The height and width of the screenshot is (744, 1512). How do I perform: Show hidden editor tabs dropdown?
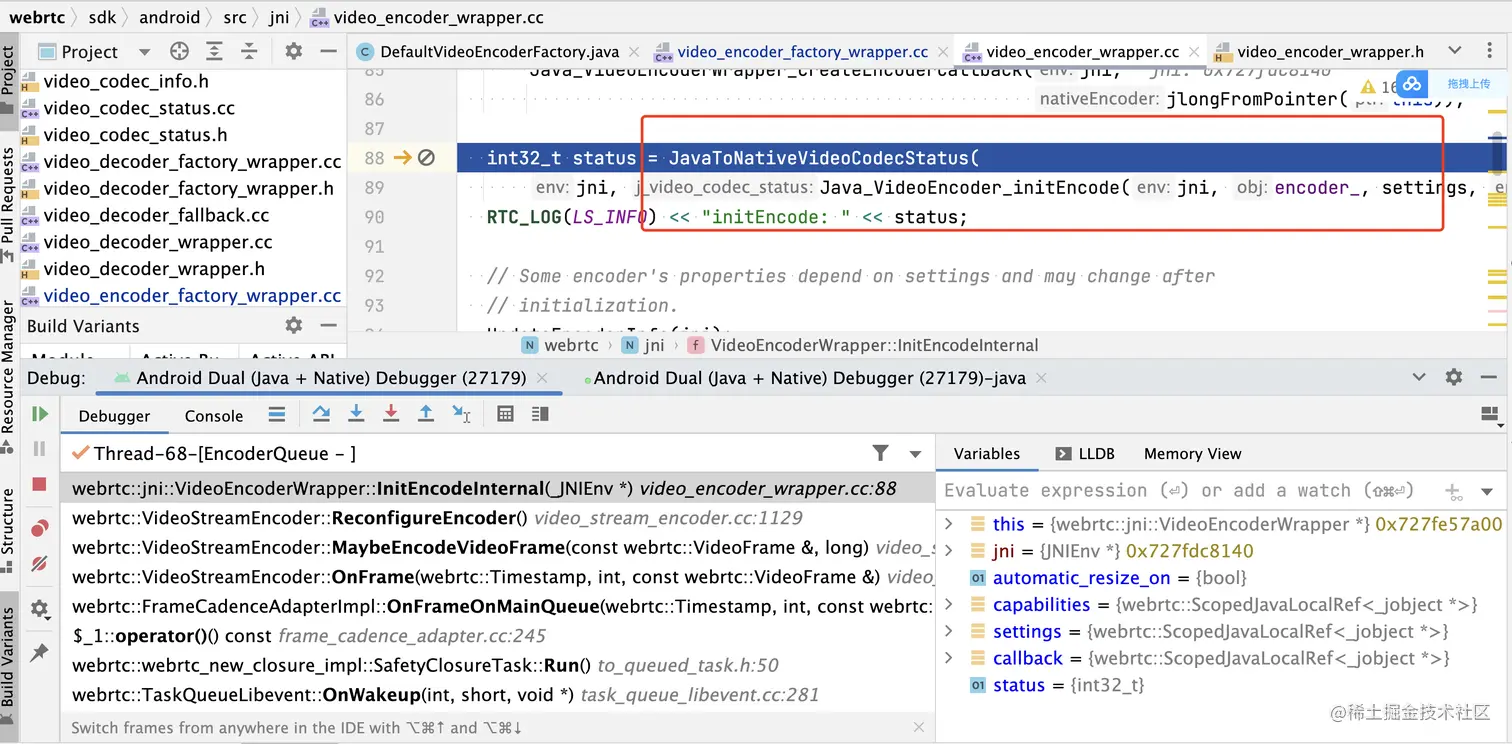click(x=1455, y=51)
